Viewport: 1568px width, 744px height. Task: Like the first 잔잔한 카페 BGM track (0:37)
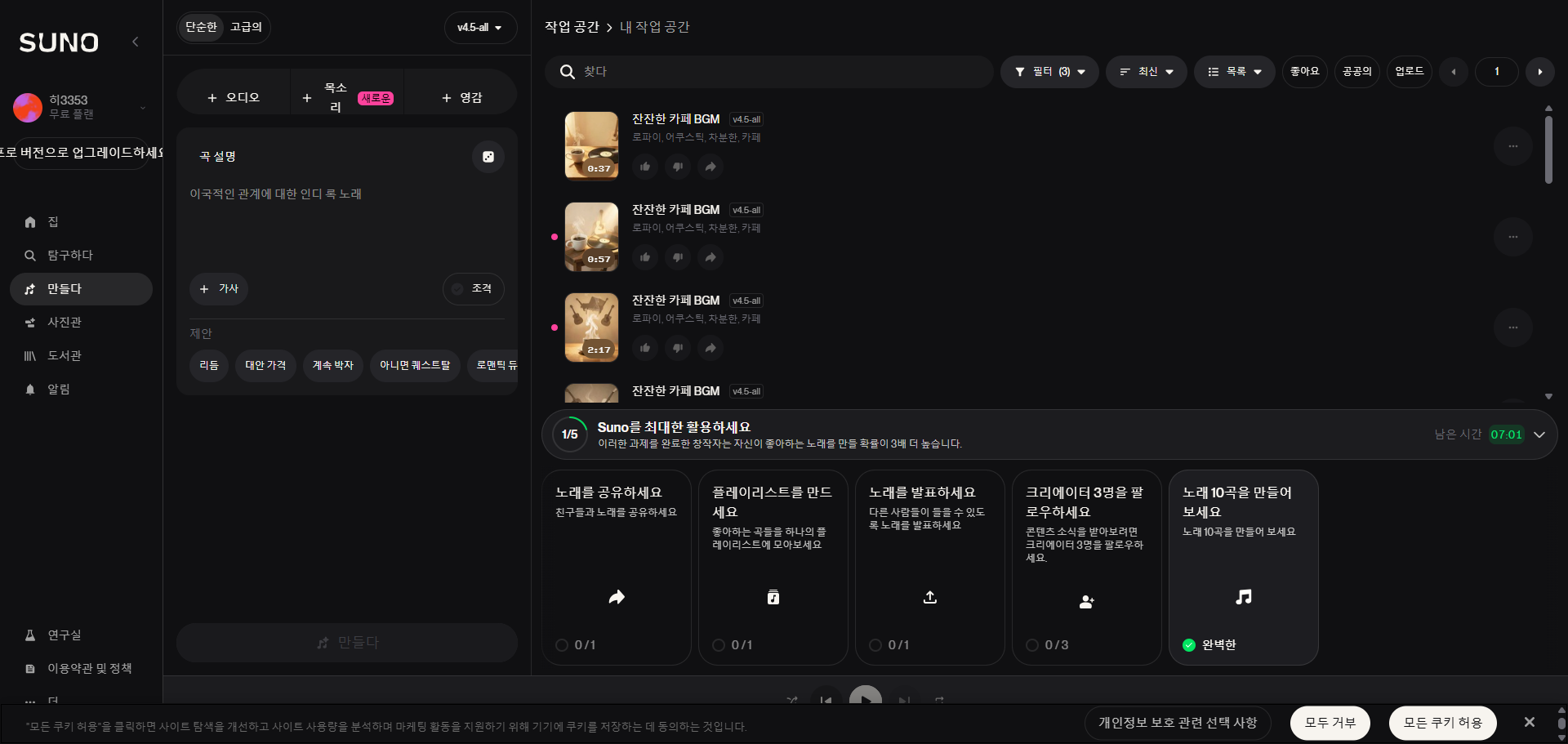645,167
